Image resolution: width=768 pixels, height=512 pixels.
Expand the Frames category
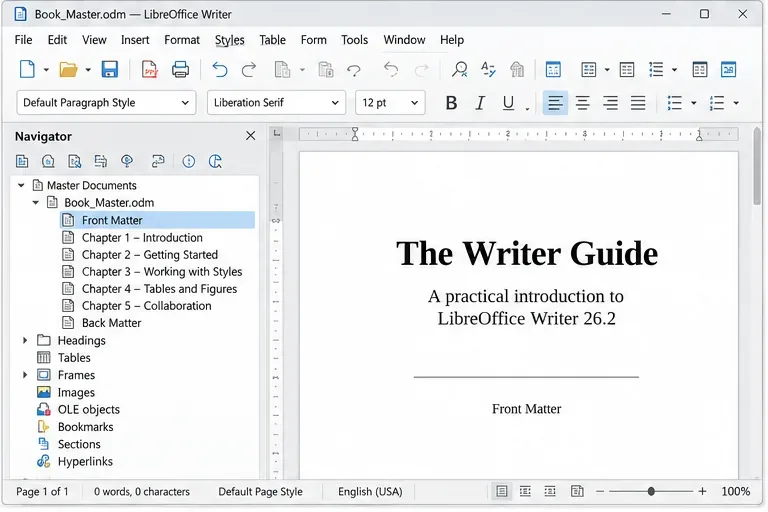pos(25,375)
